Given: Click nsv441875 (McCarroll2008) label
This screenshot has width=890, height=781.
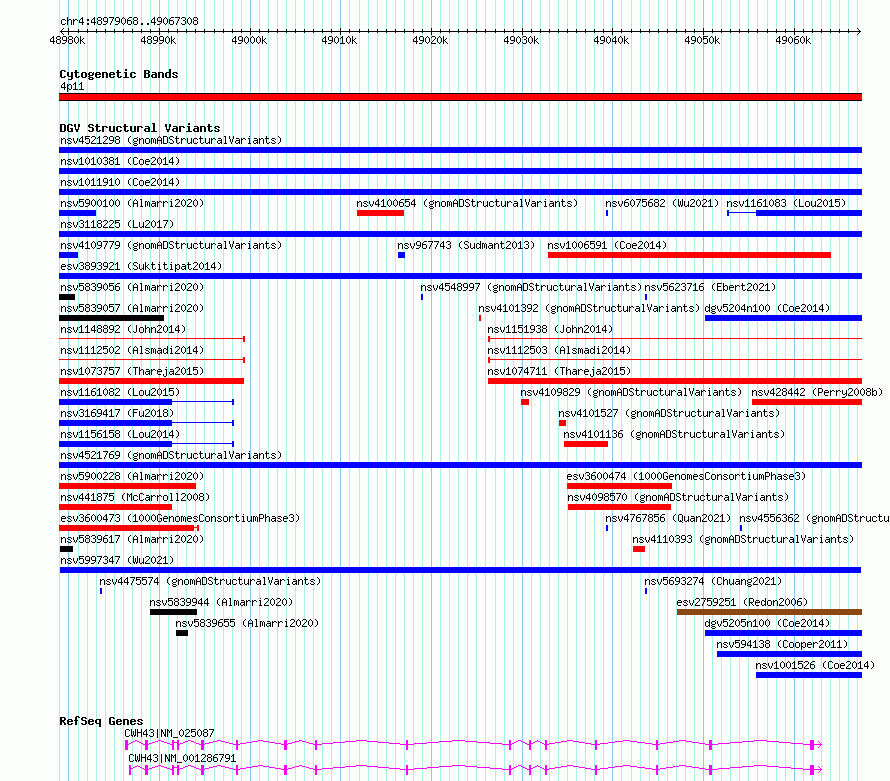Looking at the screenshot, I should [135, 497].
